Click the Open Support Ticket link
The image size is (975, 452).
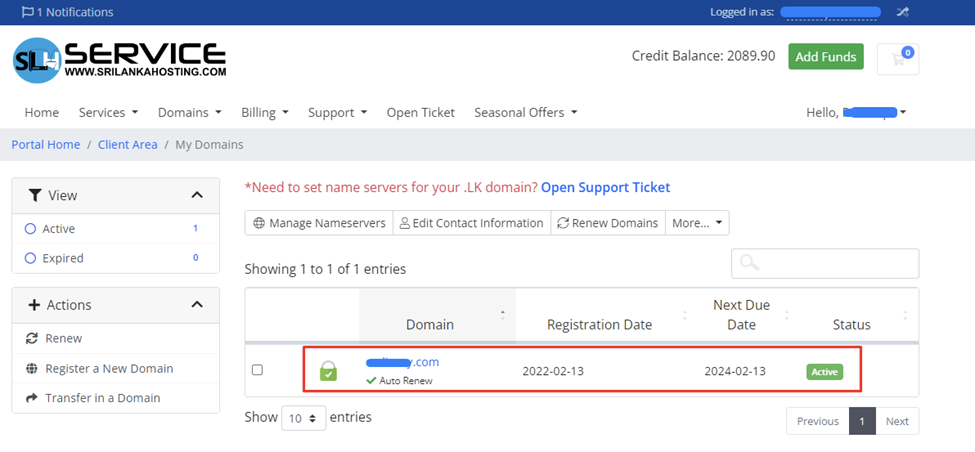(605, 187)
